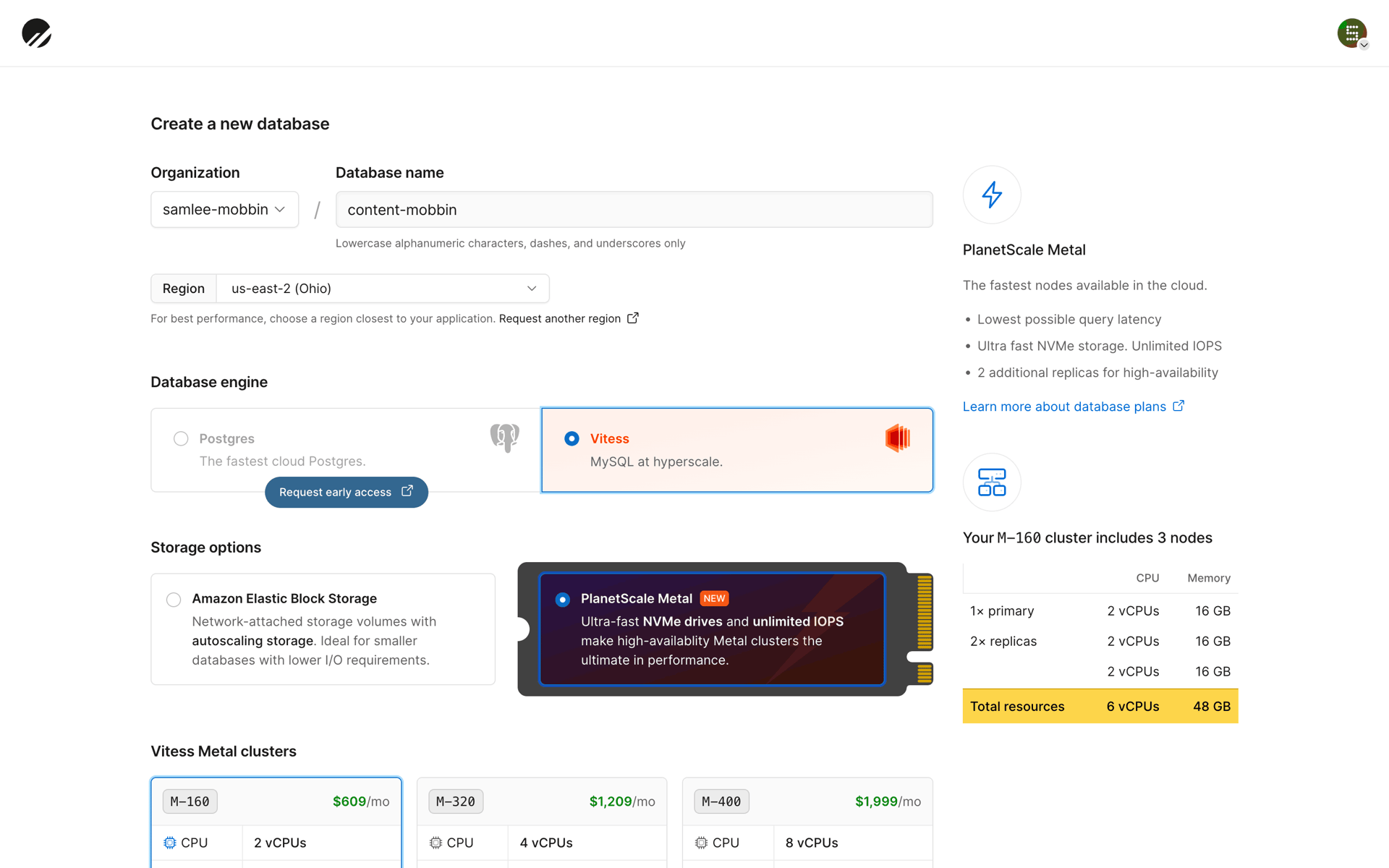Click the 2× replicas row label

pyautogui.click(x=1003, y=642)
